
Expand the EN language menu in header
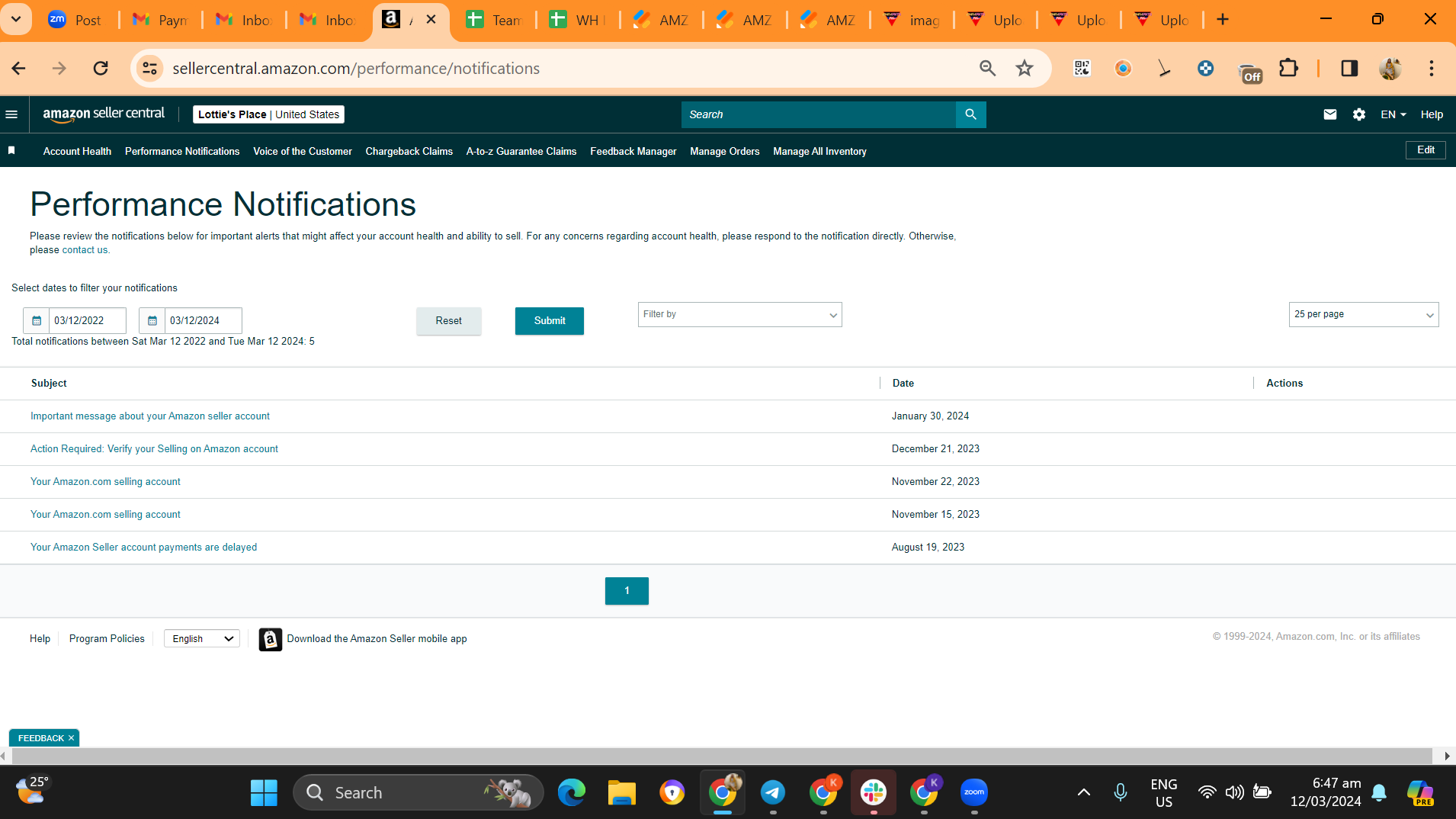point(1393,114)
